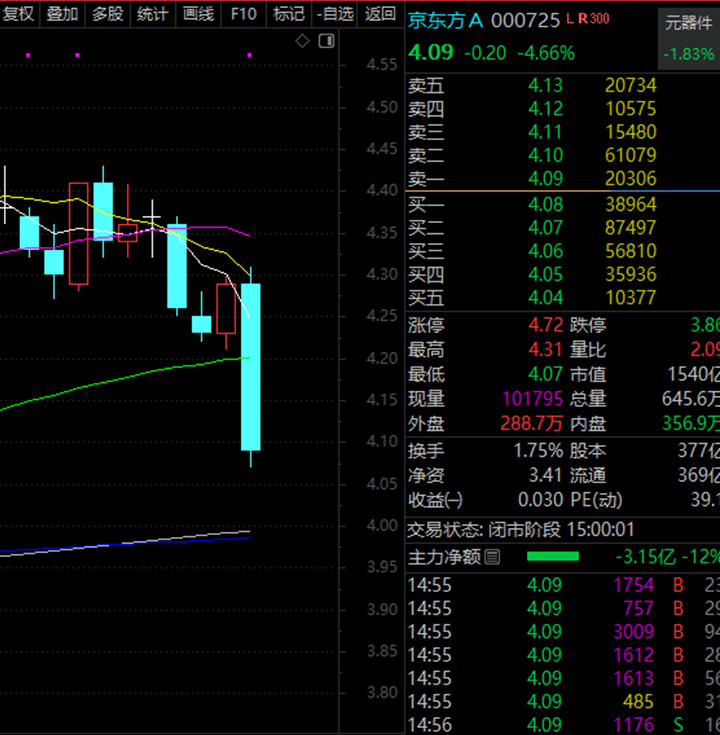Open the 复权 price adjustment menu

click(x=19, y=14)
